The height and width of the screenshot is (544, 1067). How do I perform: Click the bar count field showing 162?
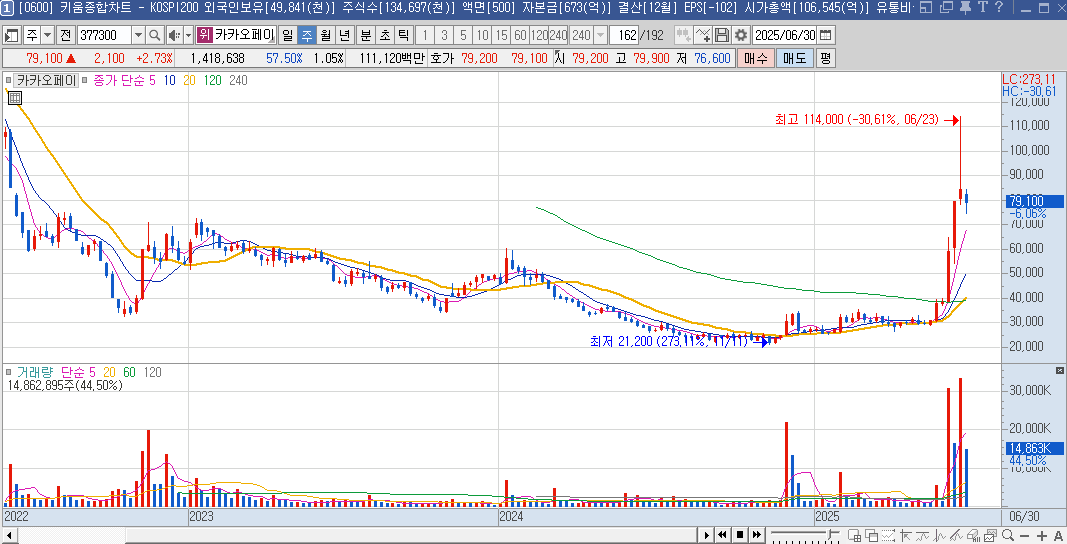[x=624, y=35]
